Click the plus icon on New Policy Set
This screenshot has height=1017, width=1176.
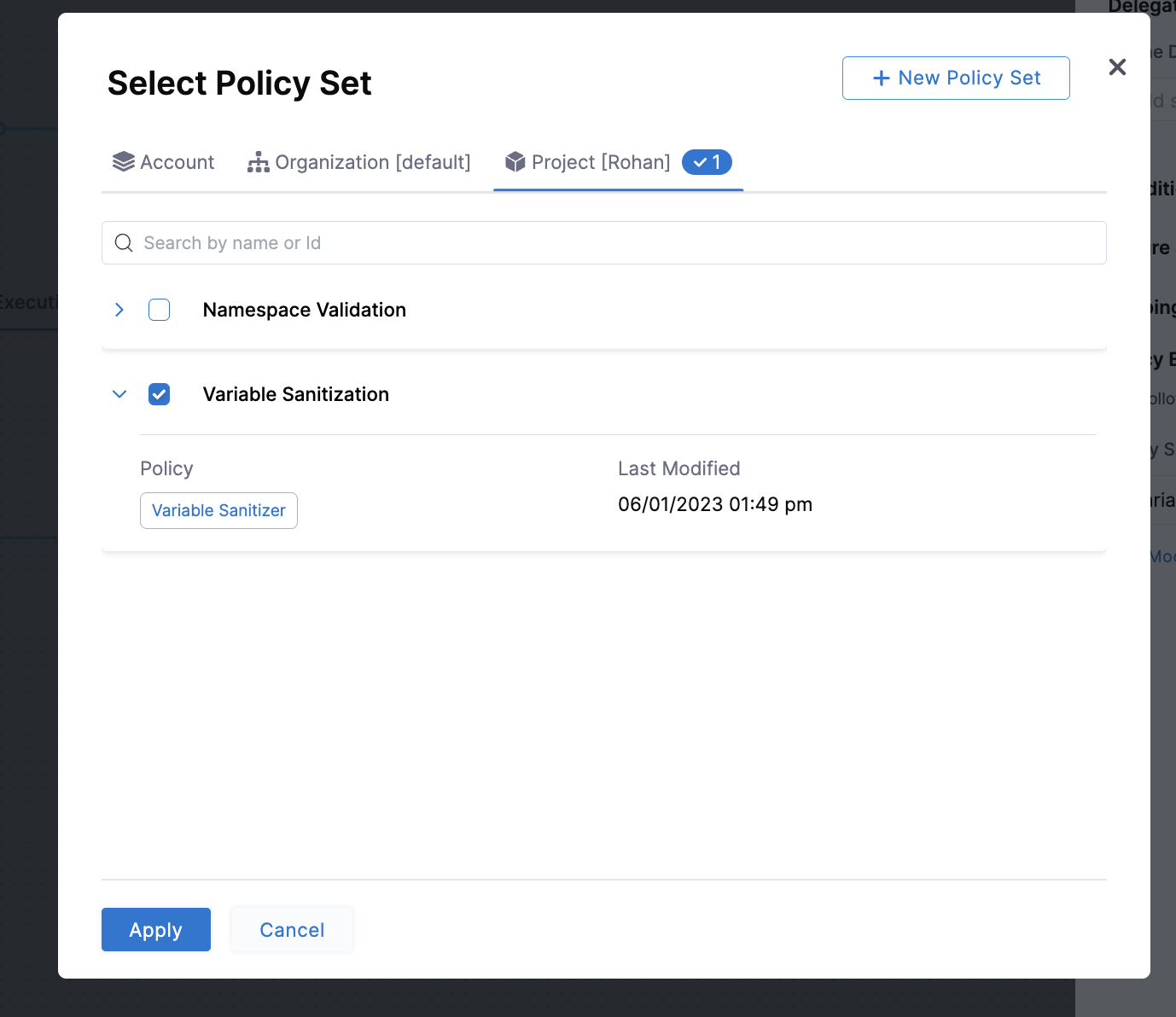click(882, 78)
